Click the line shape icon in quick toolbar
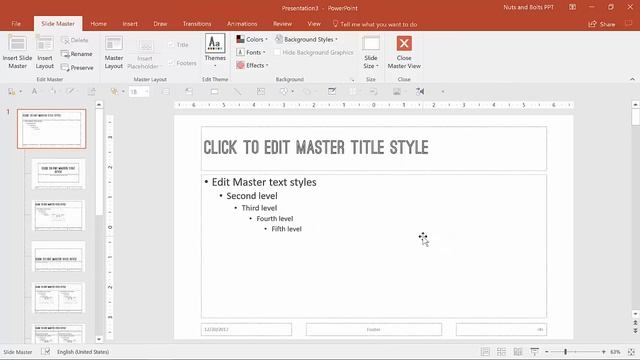Image resolution: width=640 pixels, height=360 pixels. coord(237,92)
